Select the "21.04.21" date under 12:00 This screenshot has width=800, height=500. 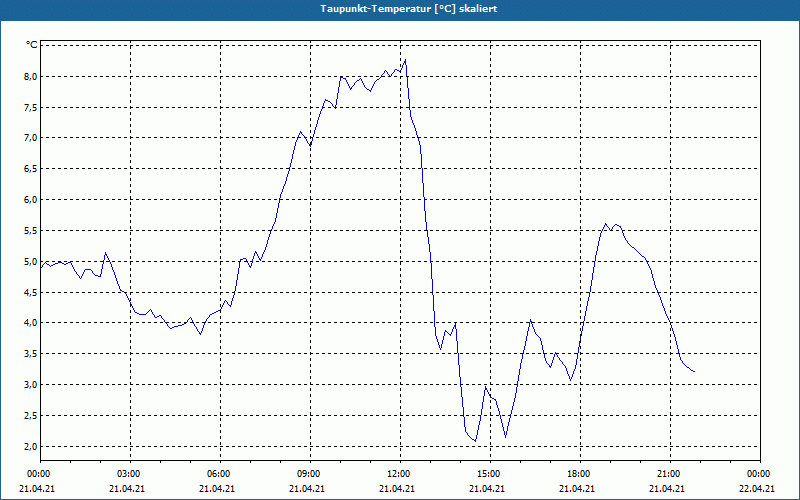coord(397,488)
